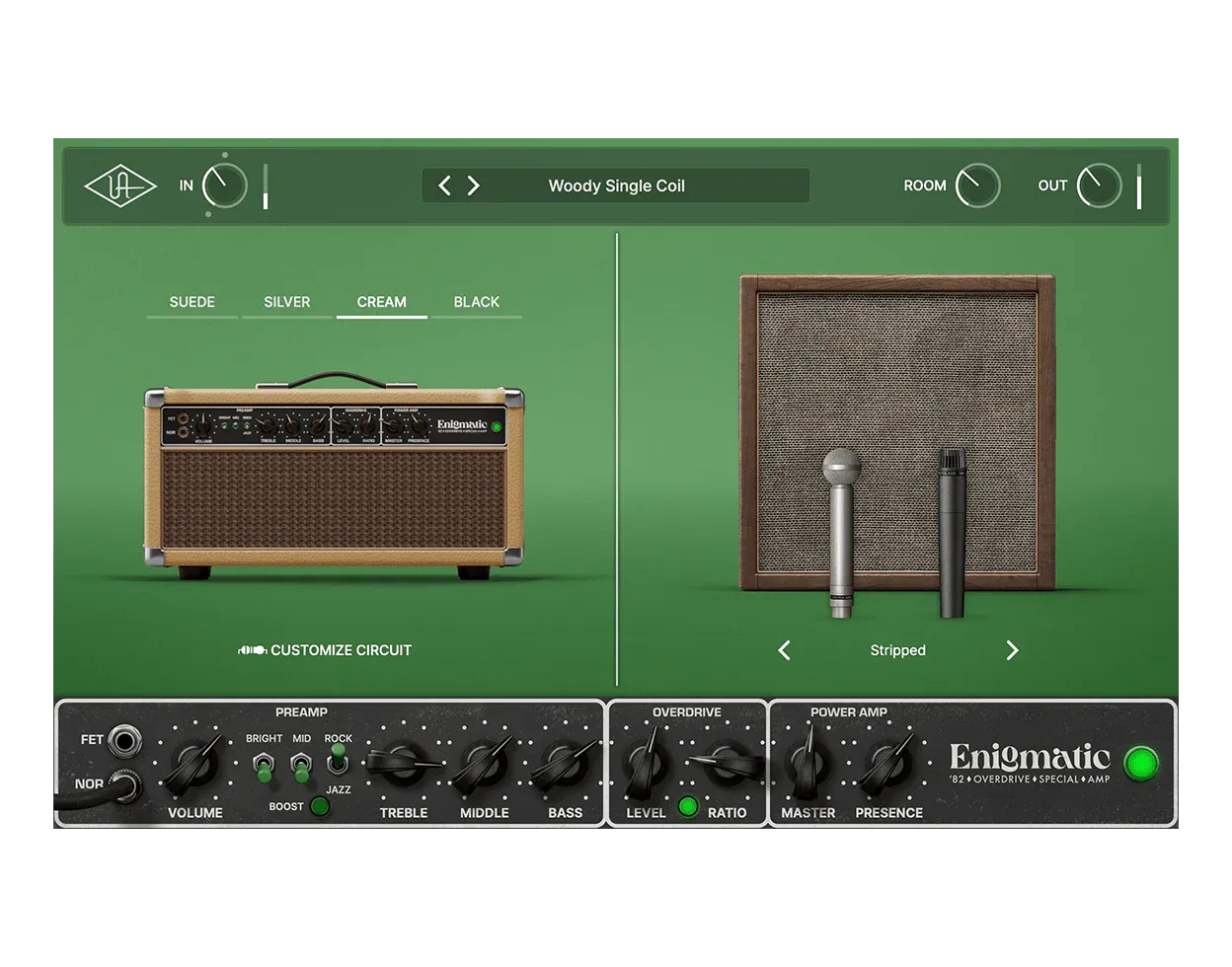Click the input level meter bar

(266, 186)
